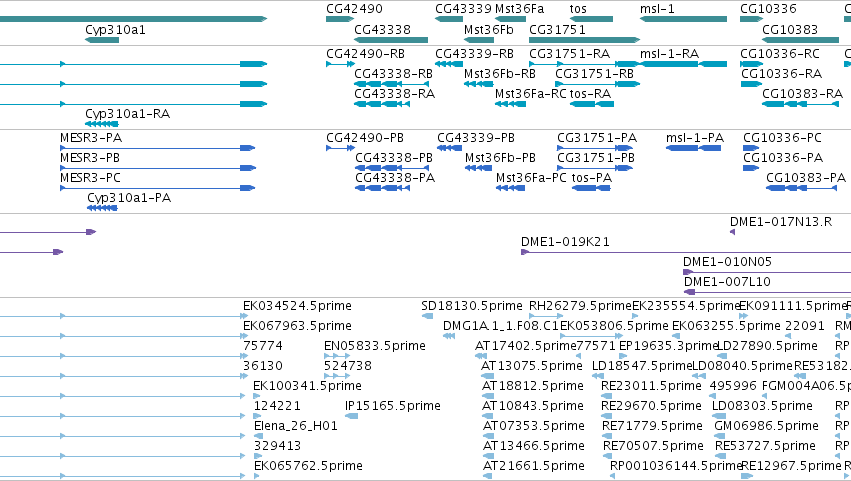The width and height of the screenshot is (851, 481).
Task: Click protein Cyp310a1-PA label
Action: tap(129, 198)
